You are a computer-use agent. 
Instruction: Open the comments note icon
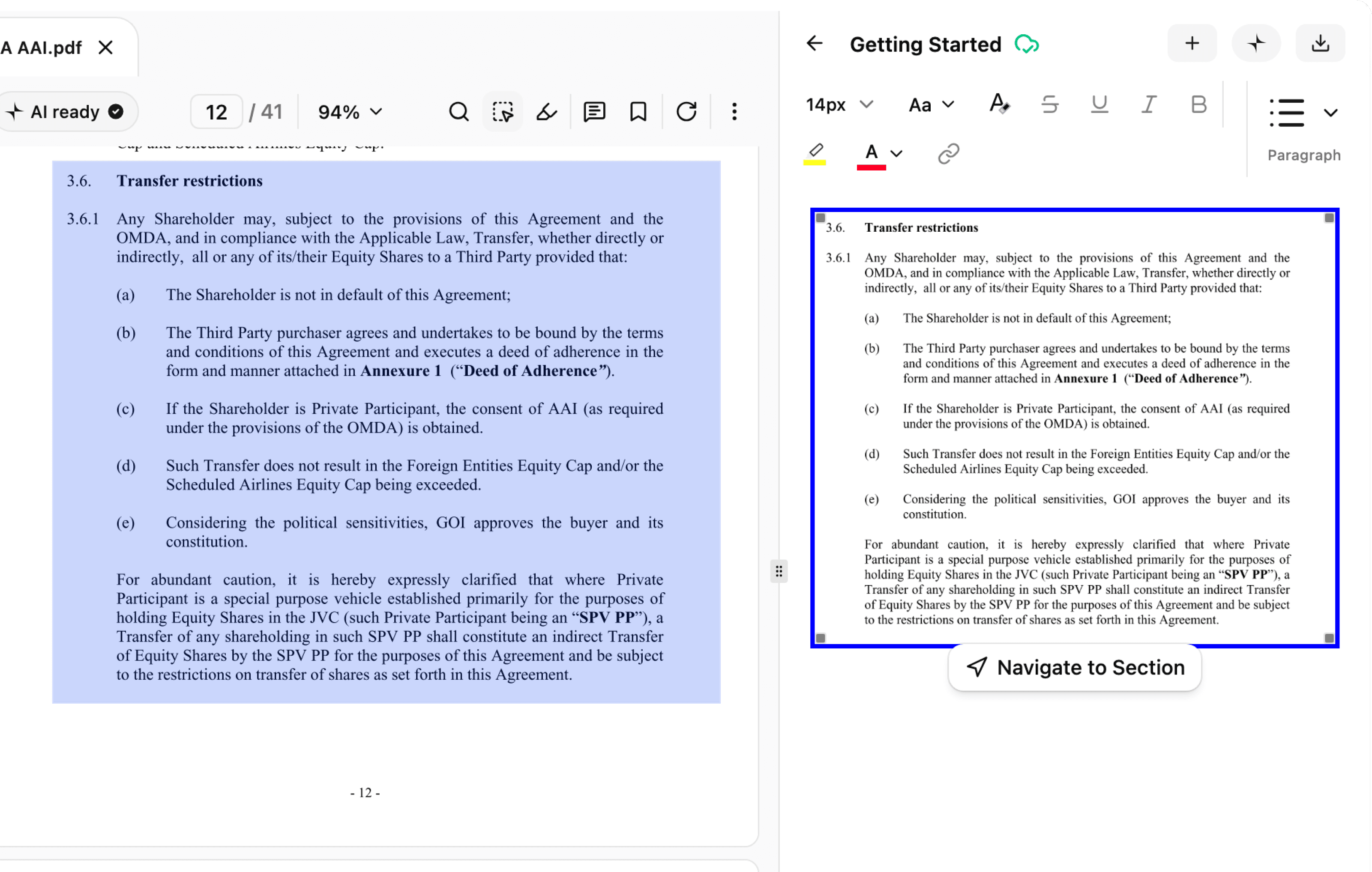click(594, 112)
